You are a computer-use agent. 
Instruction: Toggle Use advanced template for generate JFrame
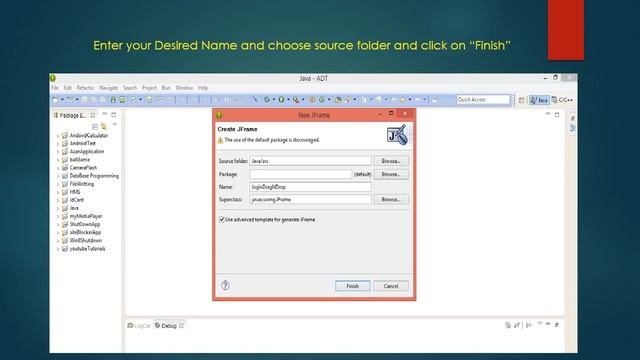pos(222,220)
